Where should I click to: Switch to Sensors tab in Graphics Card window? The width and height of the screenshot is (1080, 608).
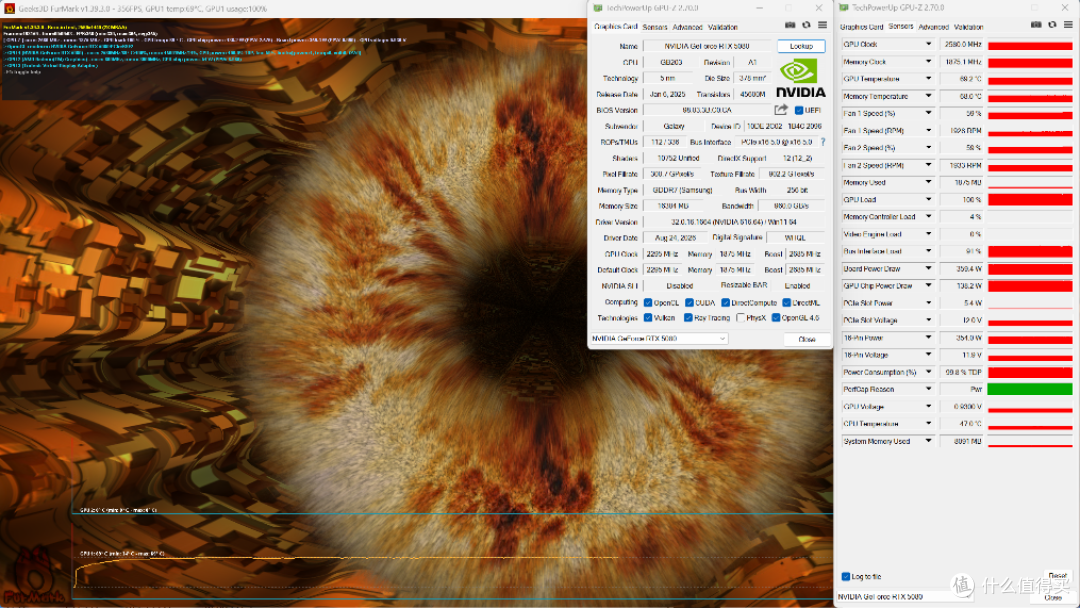[x=654, y=27]
